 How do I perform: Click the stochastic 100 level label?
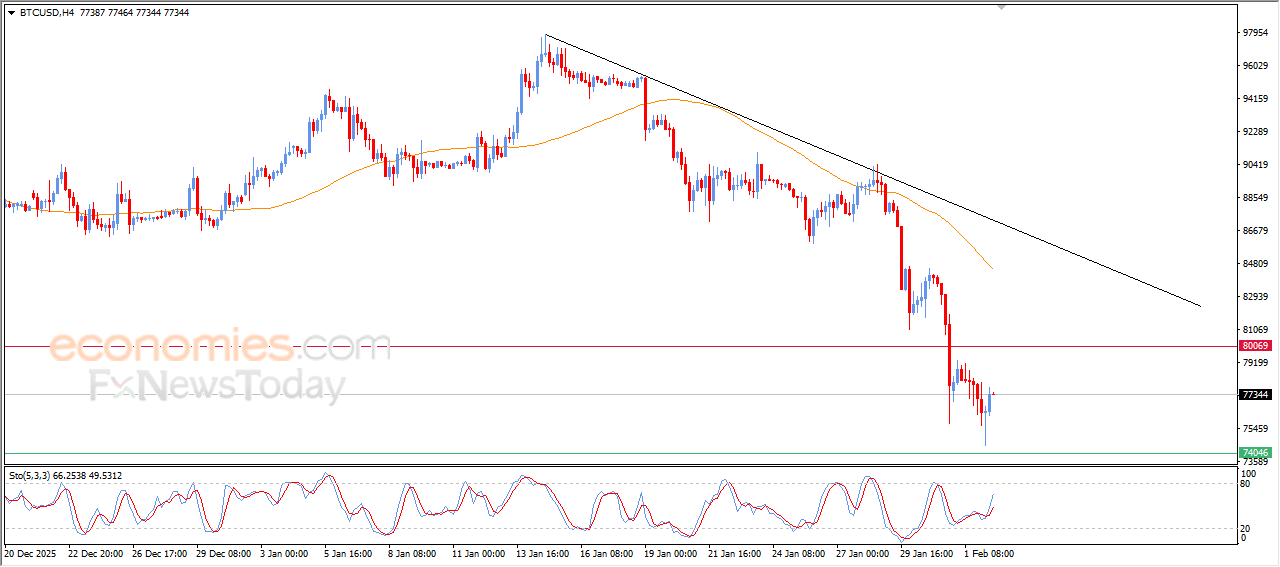(1249, 473)
